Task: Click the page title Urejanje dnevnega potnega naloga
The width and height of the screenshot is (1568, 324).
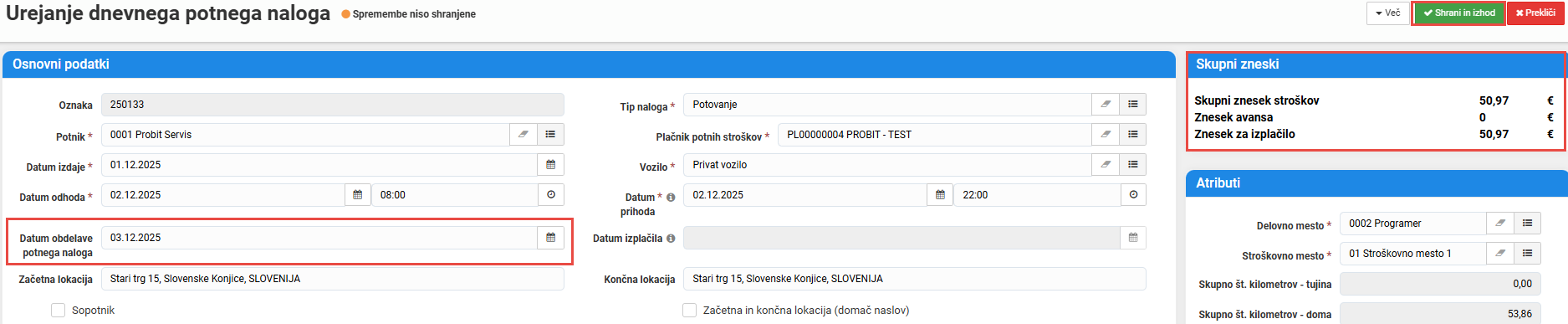Action: coord(168,13)
